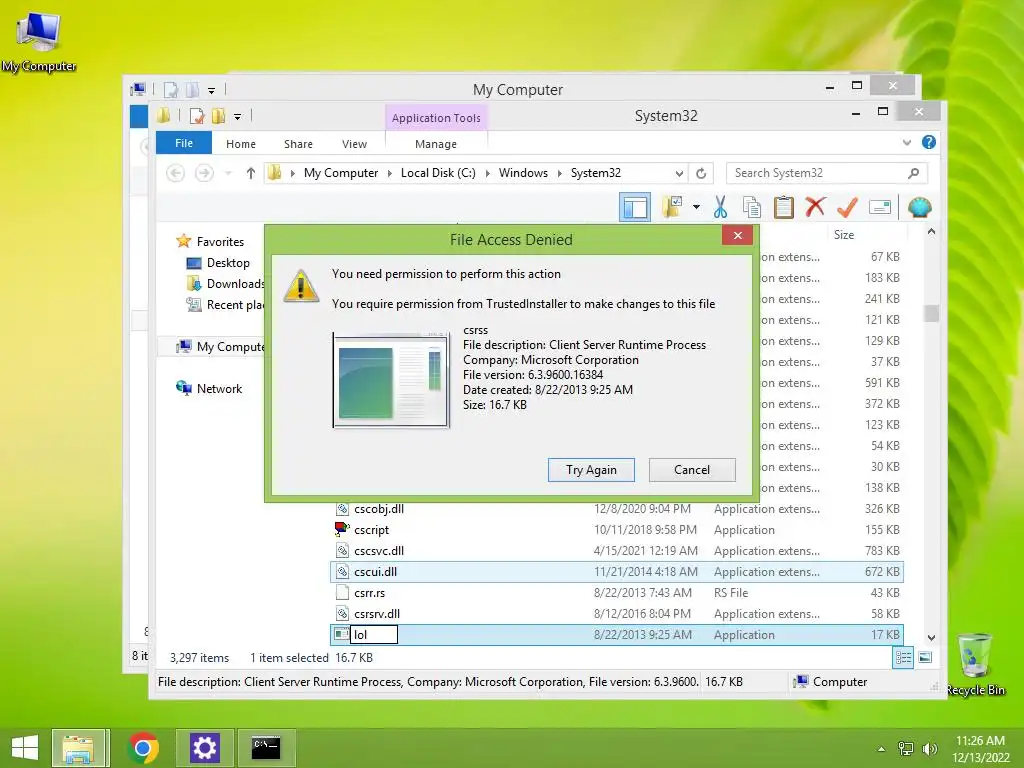Screen dimensions: 1024x768
Task: Click the lol rename text box
Action: [x=374, y=634]
